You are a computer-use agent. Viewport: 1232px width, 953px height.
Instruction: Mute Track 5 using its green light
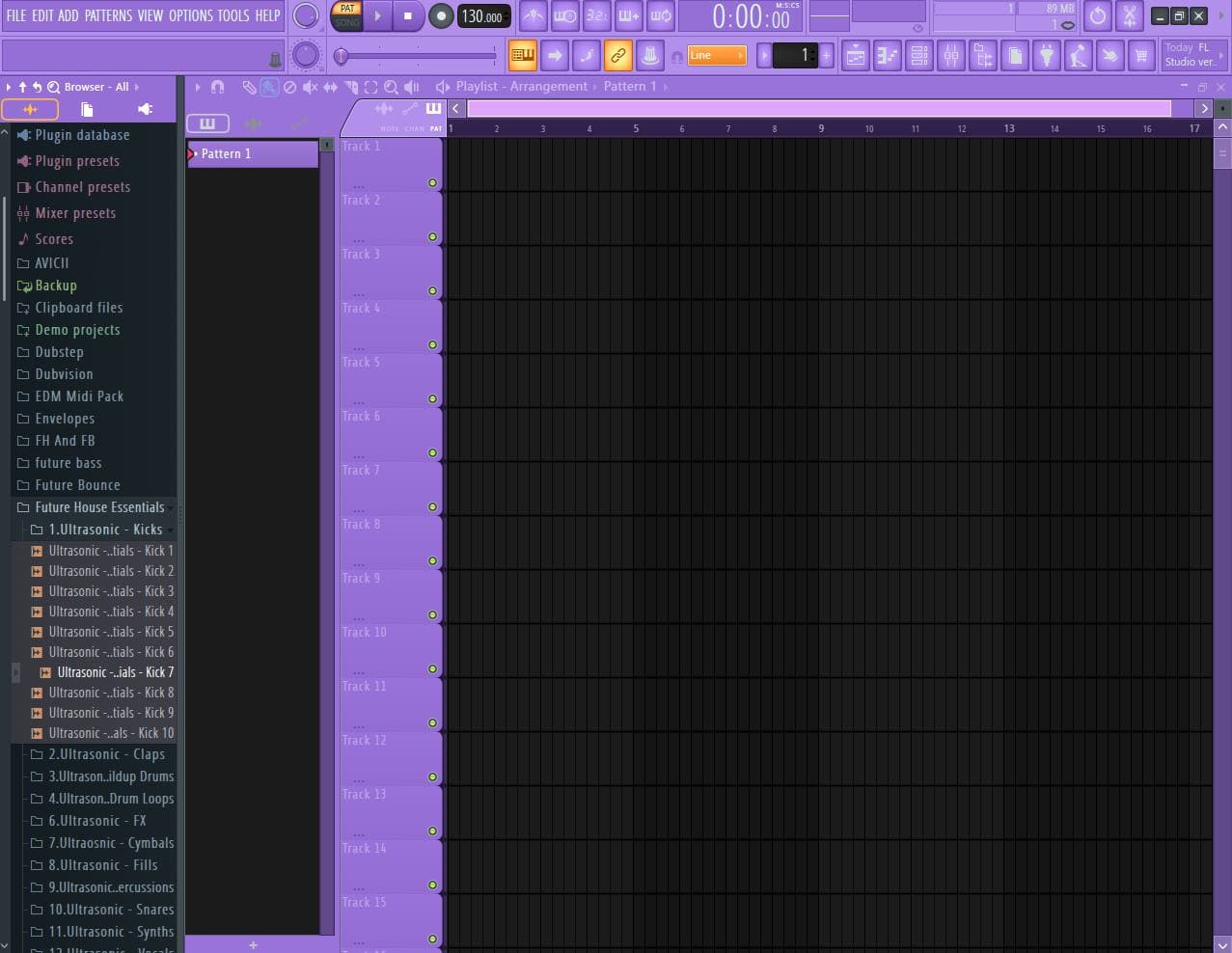[432, 399]
